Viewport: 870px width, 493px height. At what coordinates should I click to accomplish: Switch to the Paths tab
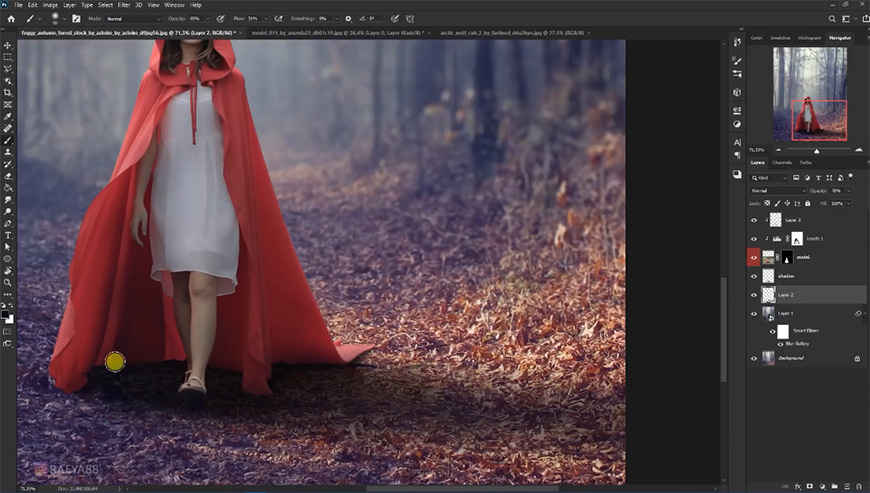coord(806,162)
